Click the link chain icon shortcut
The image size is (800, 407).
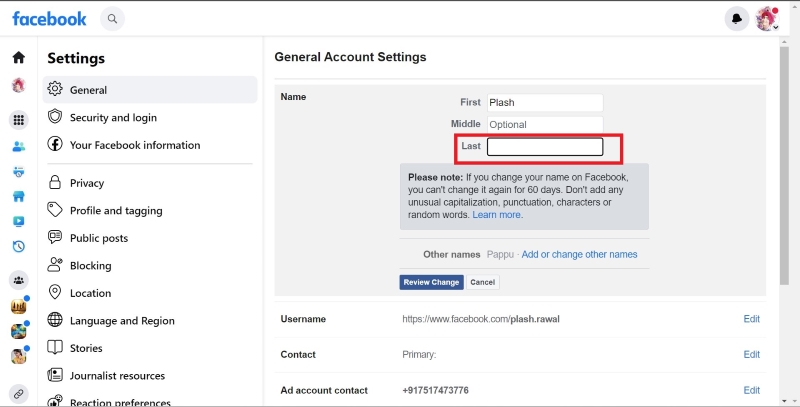19,394
